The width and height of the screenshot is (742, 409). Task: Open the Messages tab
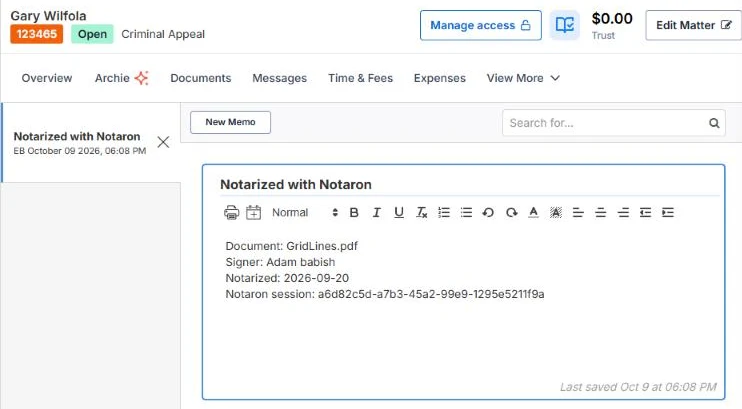point(279,78)
